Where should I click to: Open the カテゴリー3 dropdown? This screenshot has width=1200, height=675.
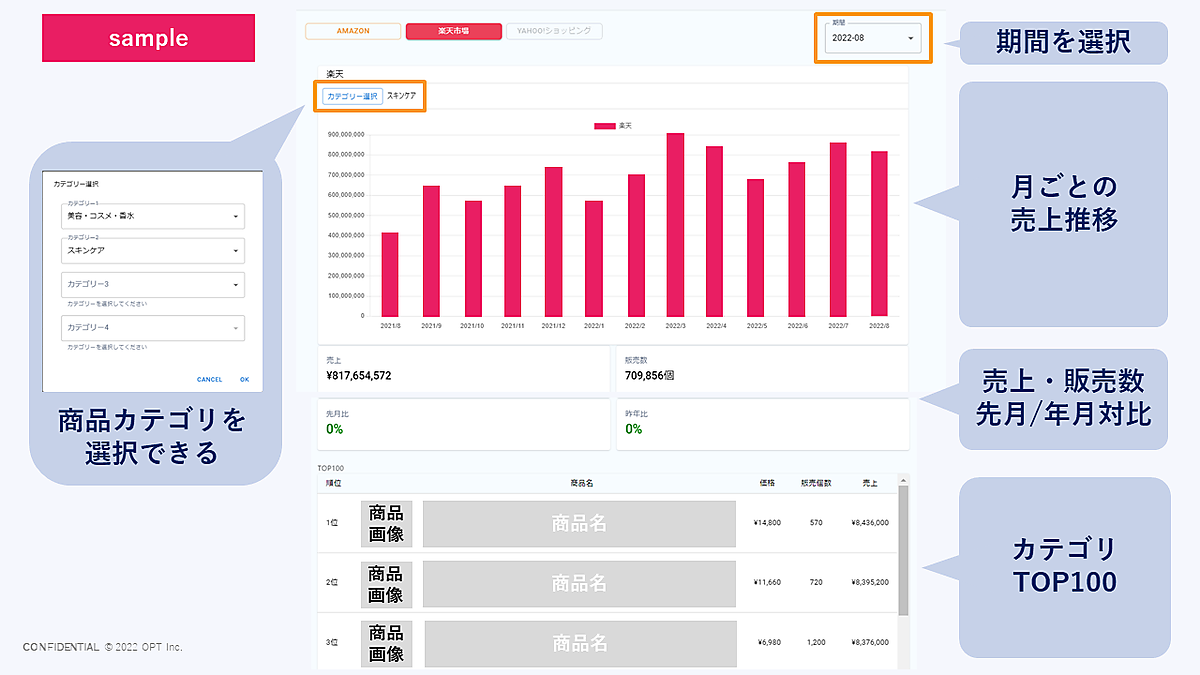click(x=152, y=284)
